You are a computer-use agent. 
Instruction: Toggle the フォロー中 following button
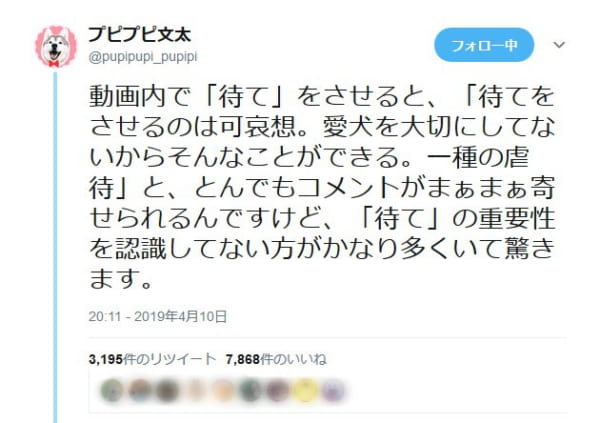[x=484, y=45]
